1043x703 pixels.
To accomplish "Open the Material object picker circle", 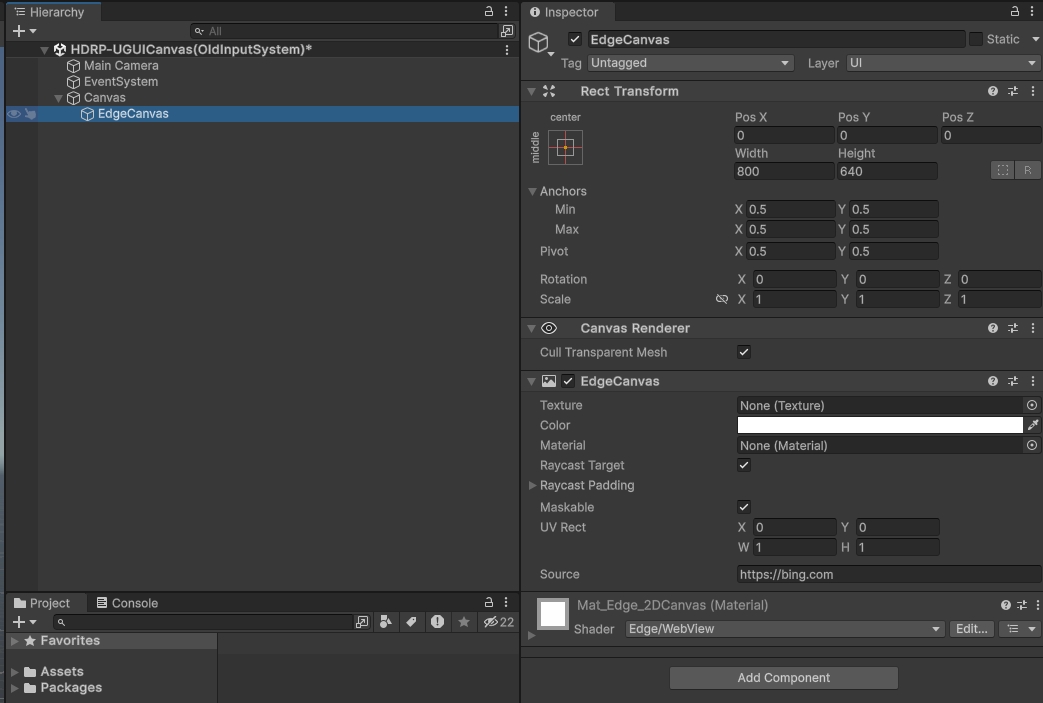I will point(1030,445).
